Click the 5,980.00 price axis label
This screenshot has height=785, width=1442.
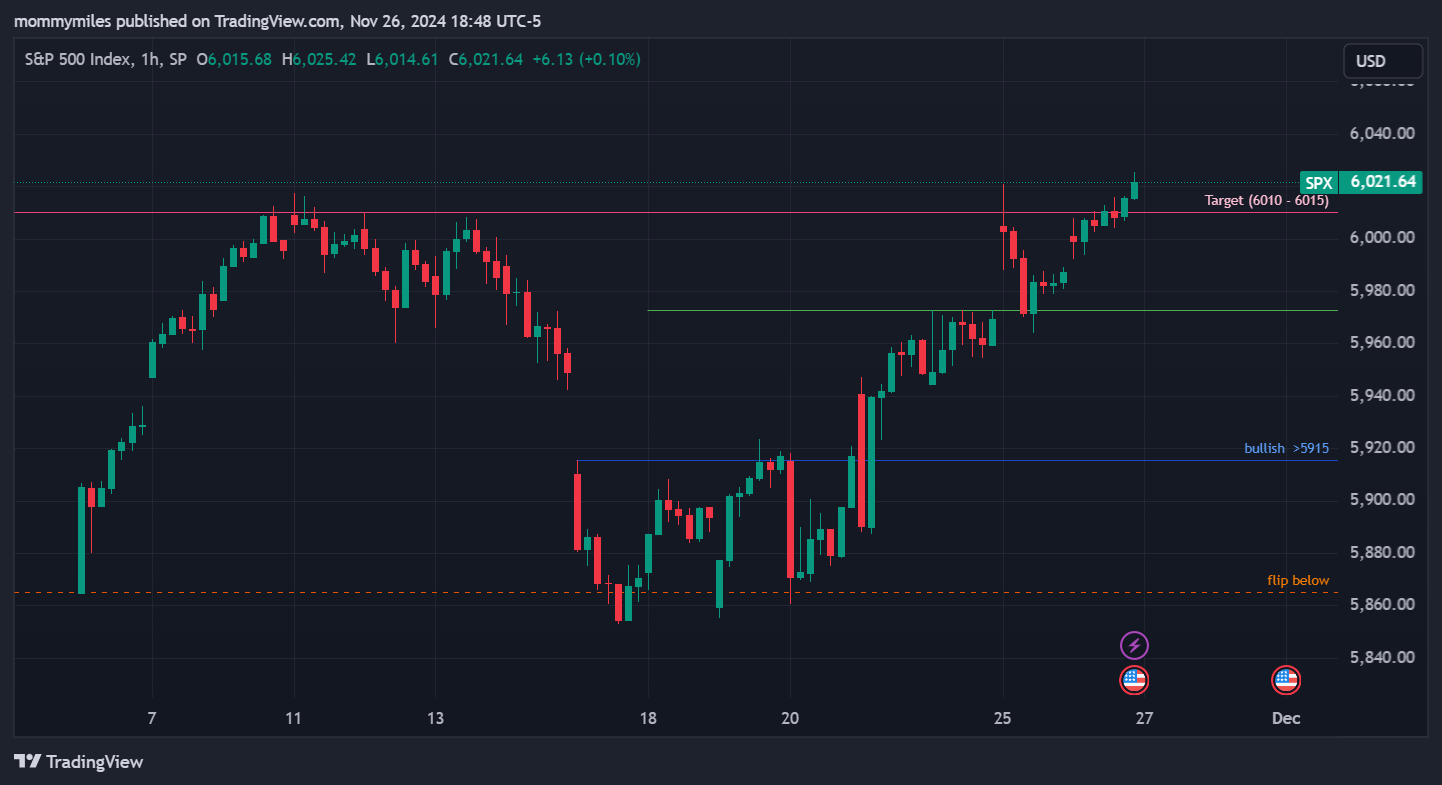click(1383, 290)
